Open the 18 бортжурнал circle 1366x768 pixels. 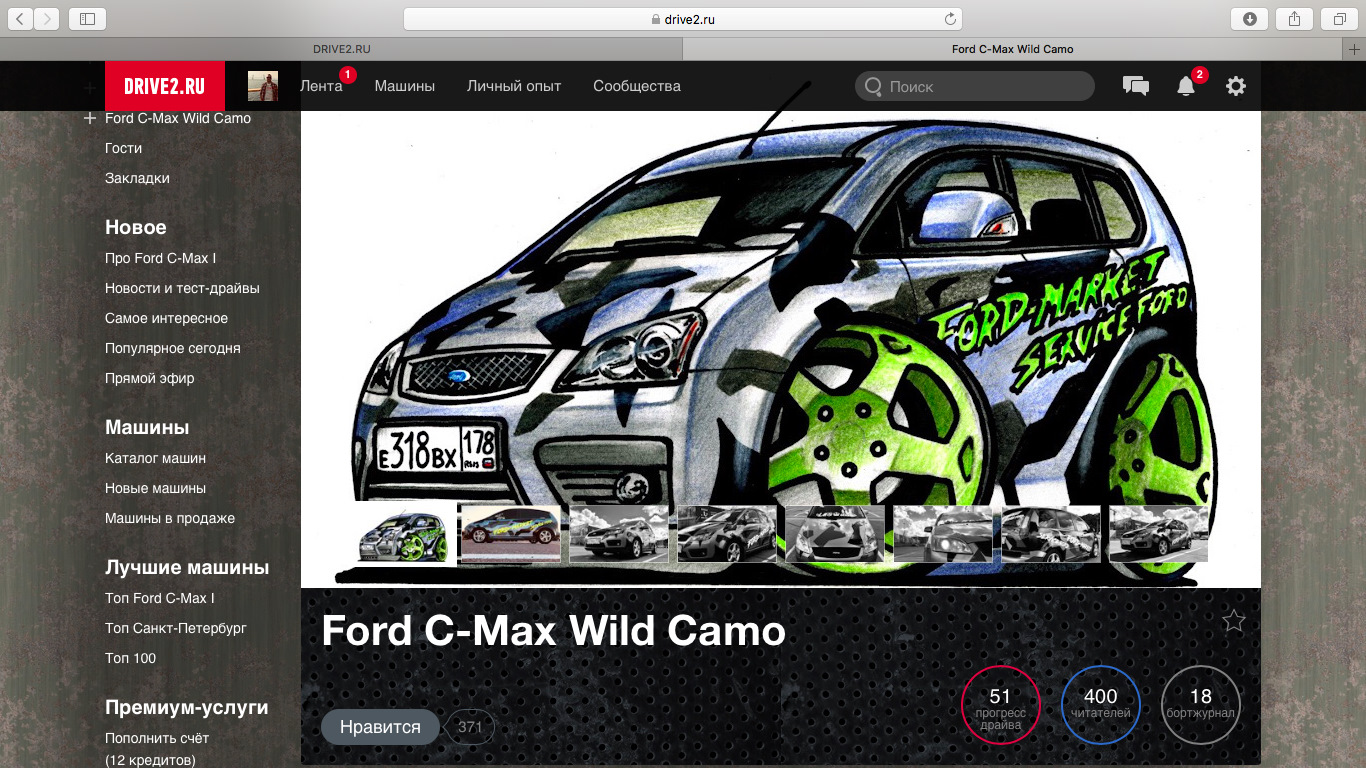(1201, 706)
